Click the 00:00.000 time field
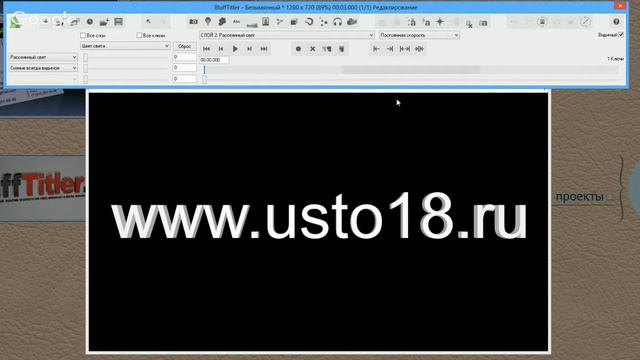Screen dimensions: 640x360 pos(214,60)
